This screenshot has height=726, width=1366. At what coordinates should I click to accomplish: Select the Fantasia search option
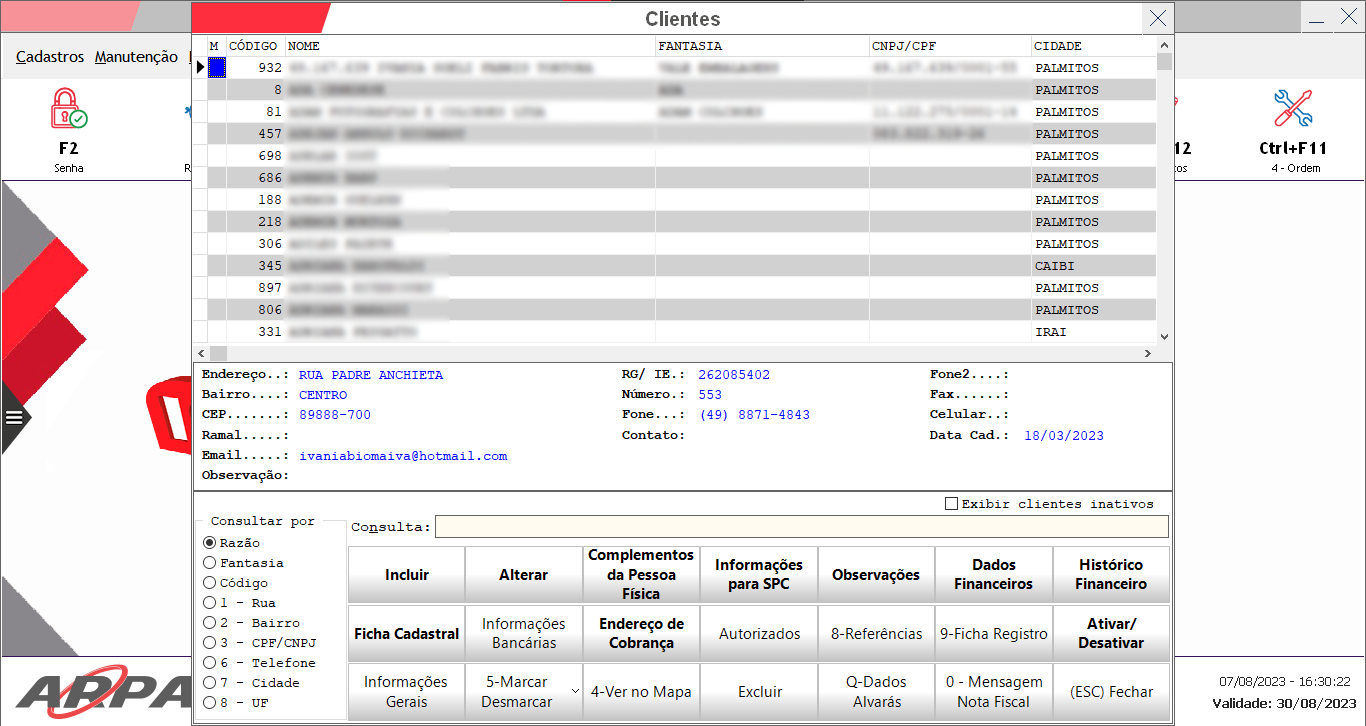(210, 563)
